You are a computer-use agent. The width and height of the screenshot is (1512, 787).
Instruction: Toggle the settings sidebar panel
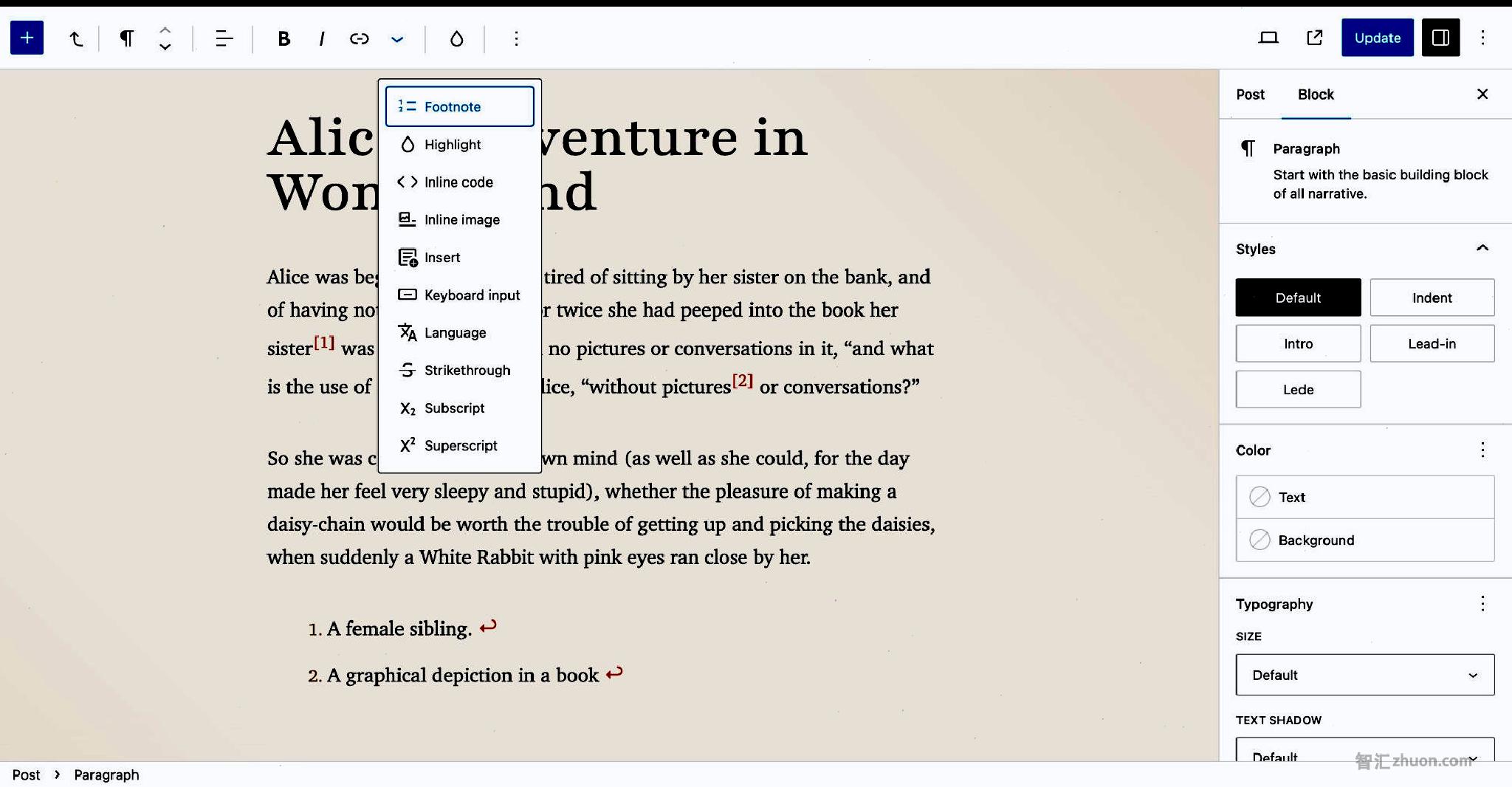[1440, 38]
